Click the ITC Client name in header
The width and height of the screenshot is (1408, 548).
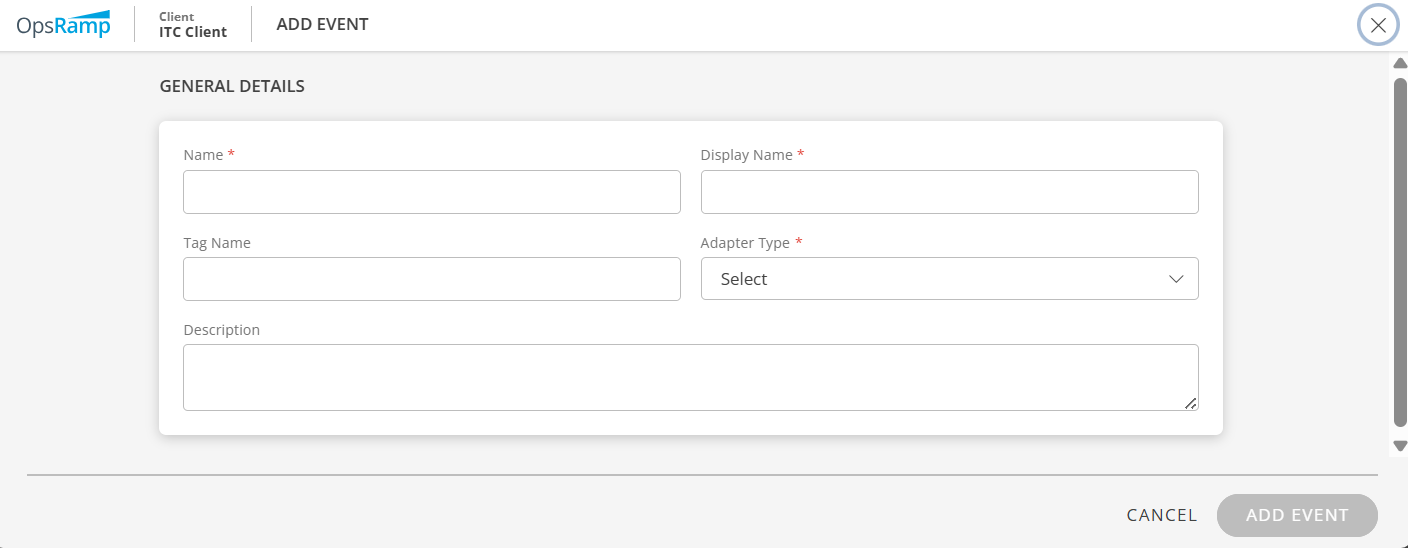[x=193, y=32]
